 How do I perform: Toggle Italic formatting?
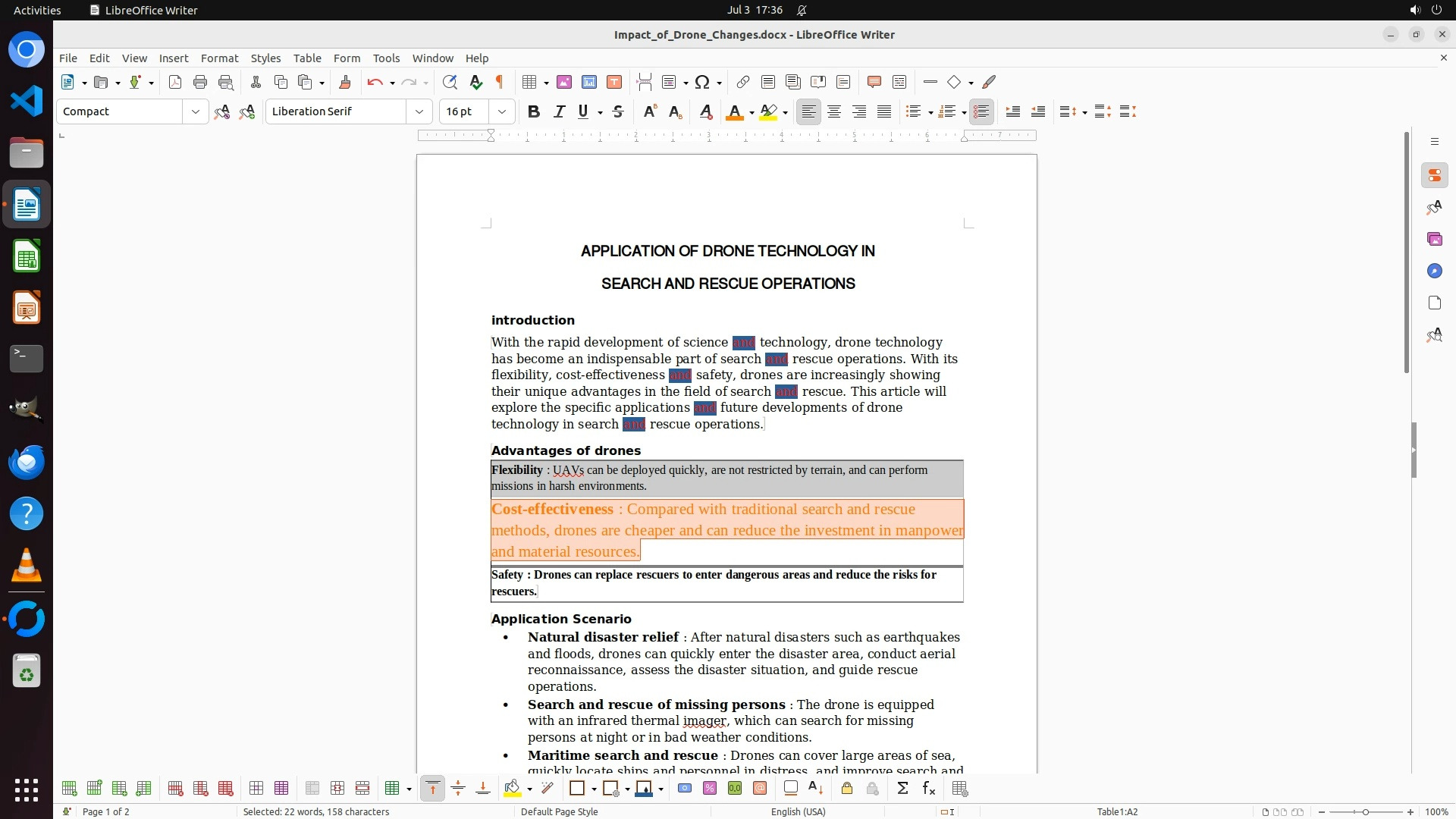(559, 111)
